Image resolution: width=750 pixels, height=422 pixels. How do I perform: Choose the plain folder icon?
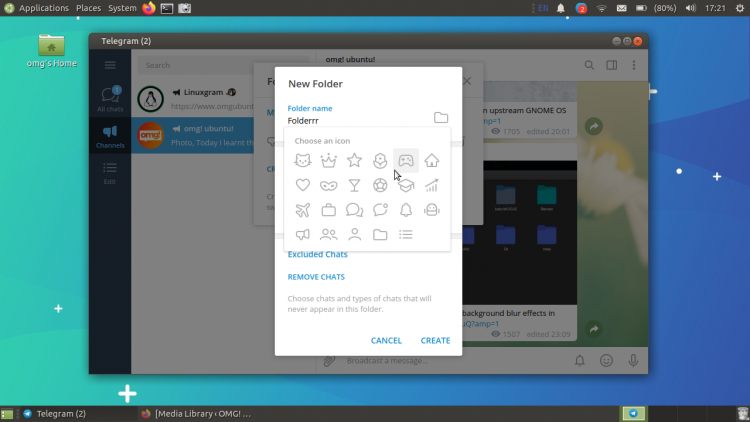[380, 234]
